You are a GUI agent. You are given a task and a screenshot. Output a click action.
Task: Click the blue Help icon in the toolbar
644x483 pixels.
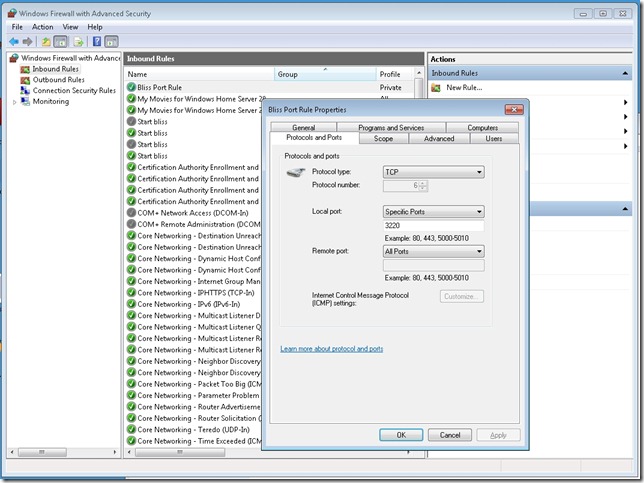tap(97, 42)
